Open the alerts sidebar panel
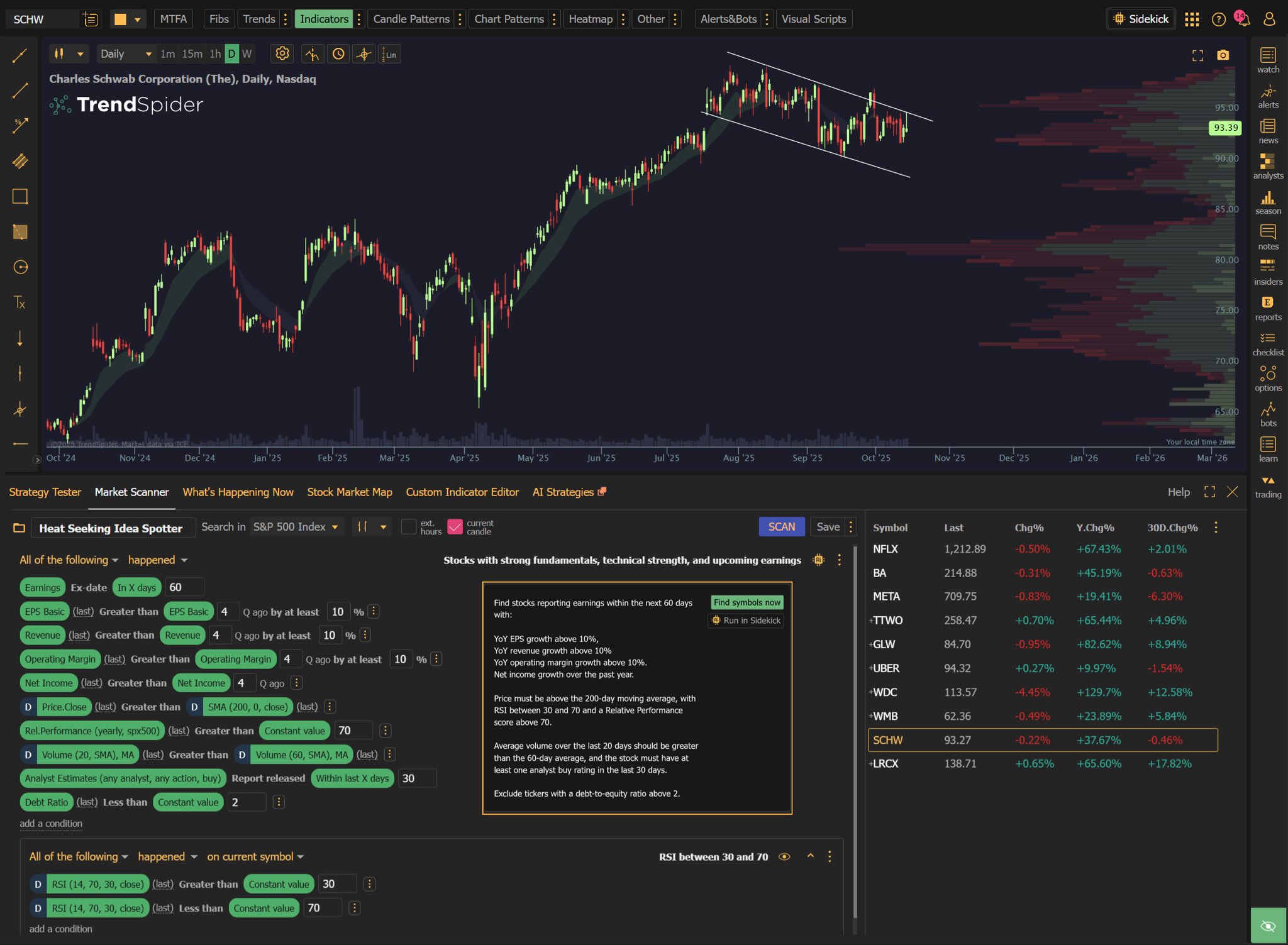The width and height of the screenshot is (1288, 945). pyautogui.click(x=1267, y=96)
